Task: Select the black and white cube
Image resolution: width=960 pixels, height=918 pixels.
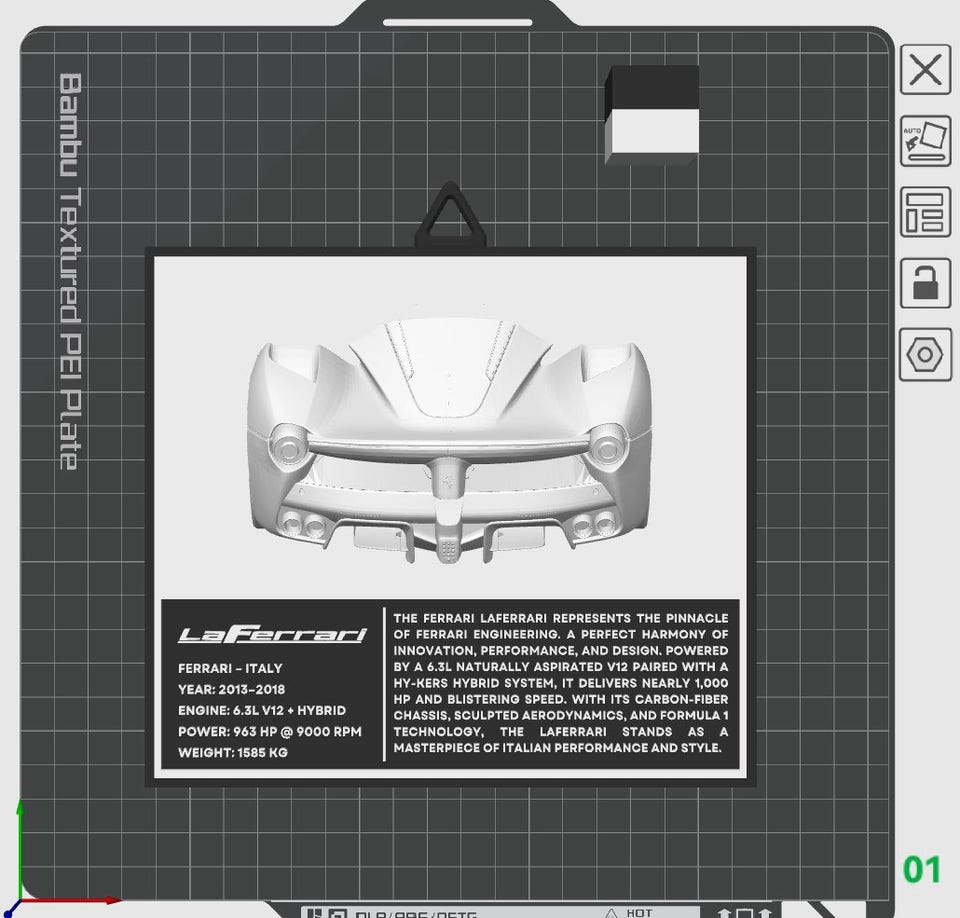Action: (651, 115)
